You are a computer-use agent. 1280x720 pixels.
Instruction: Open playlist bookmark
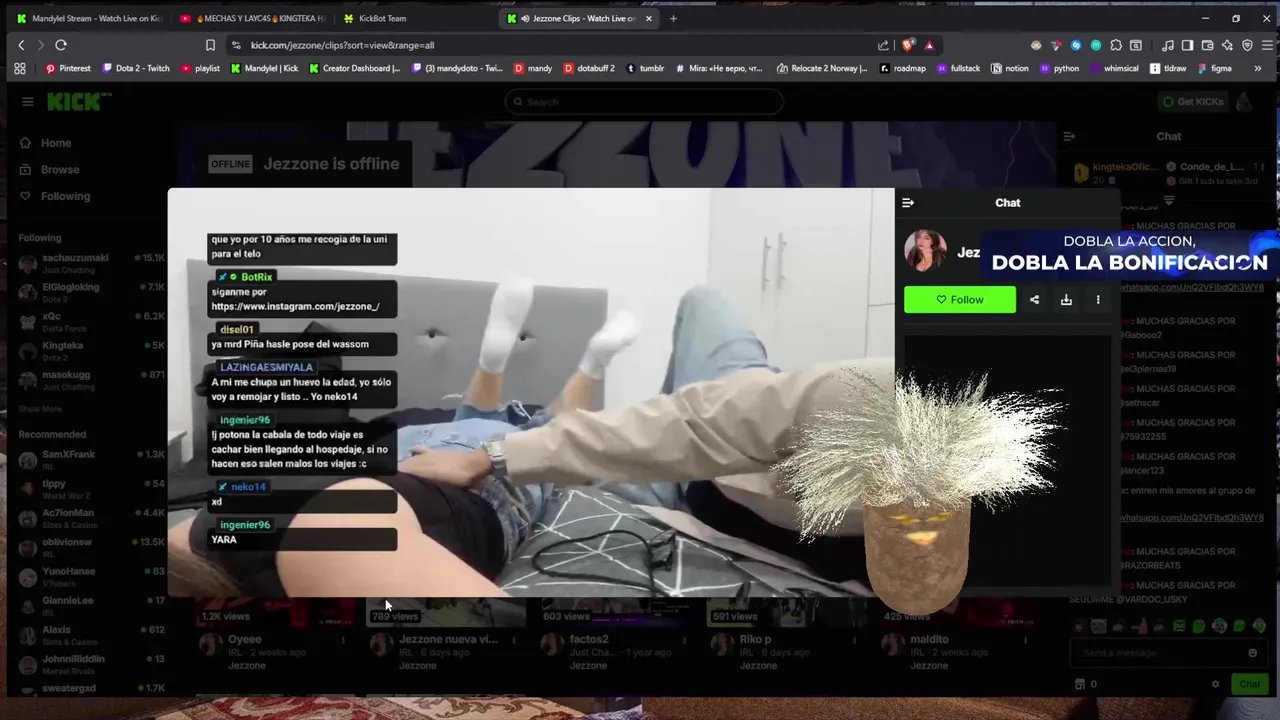click(200, 69)
